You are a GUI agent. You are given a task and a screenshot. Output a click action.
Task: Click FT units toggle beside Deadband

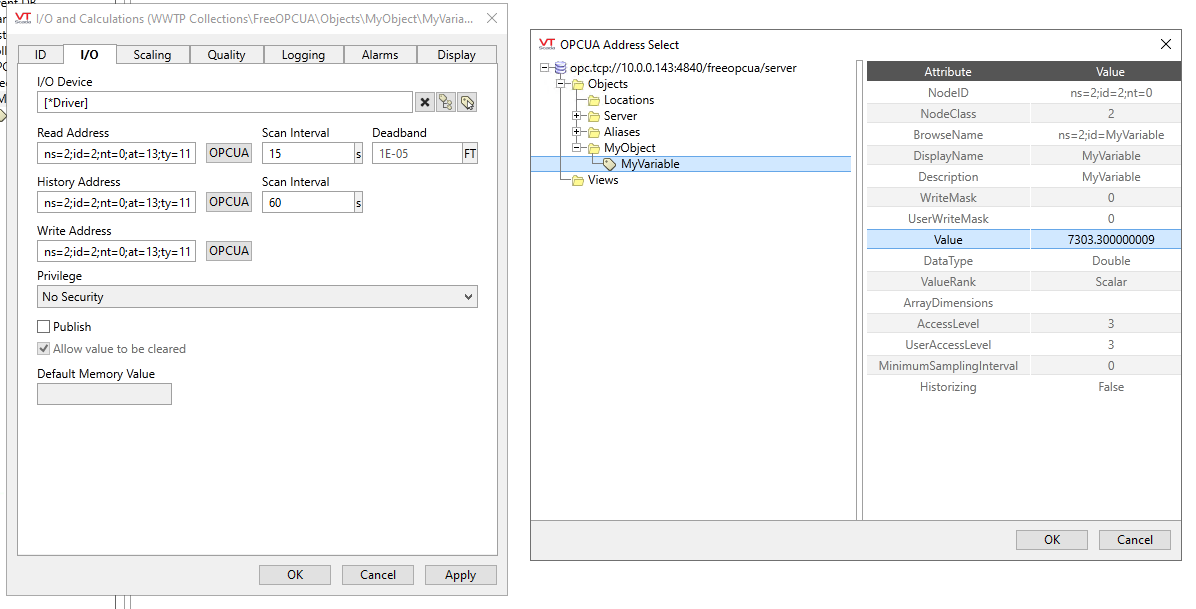[470, 153]
